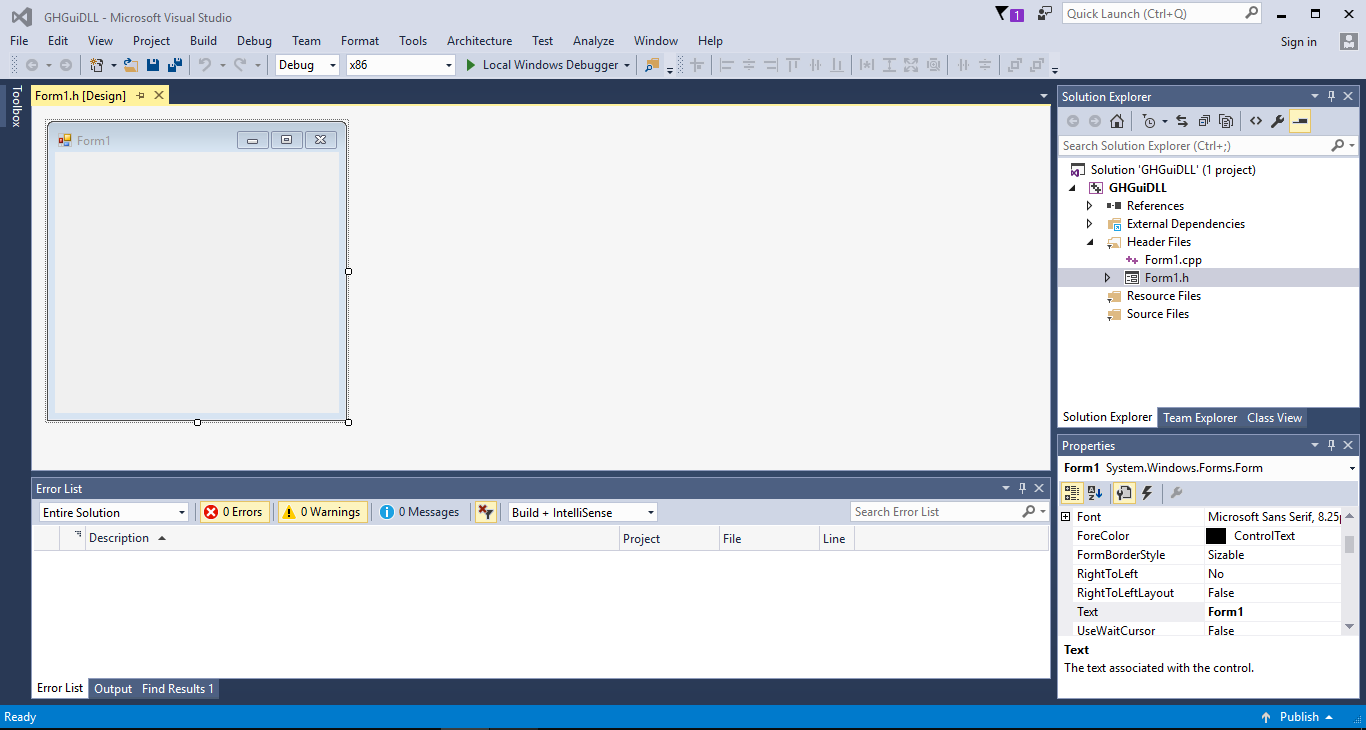Save the current file with Save icon
The height and width of the screenshot is (730, 1366).
[153, 65]
